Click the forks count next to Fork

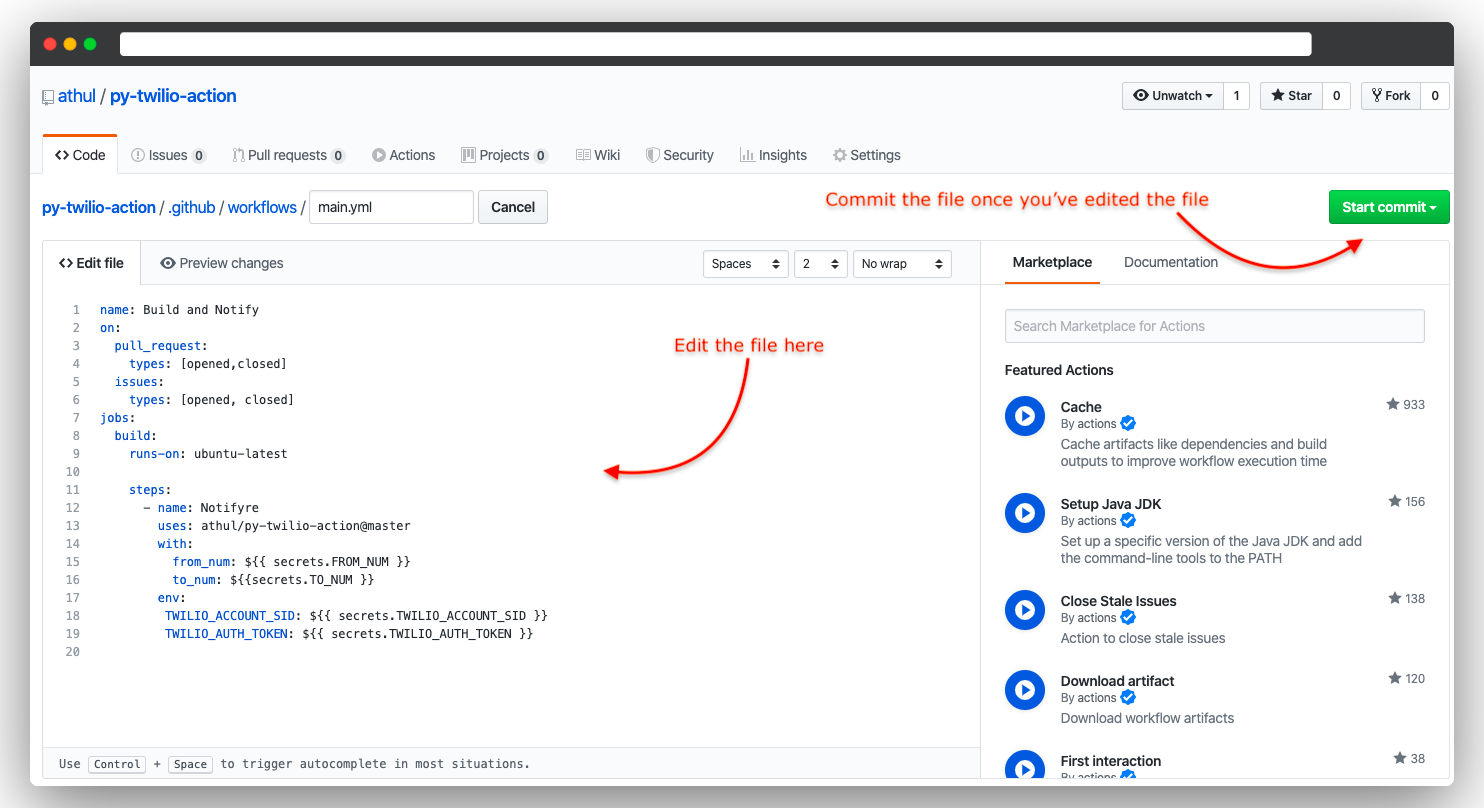[x=1435, y=96]
